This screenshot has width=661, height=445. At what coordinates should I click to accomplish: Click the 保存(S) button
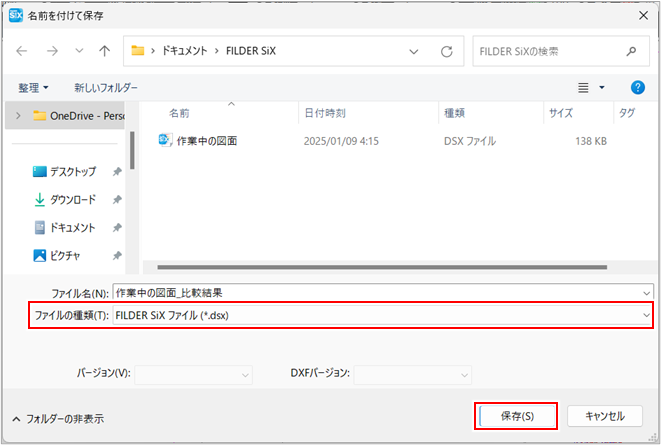click(x=517, y=416)
